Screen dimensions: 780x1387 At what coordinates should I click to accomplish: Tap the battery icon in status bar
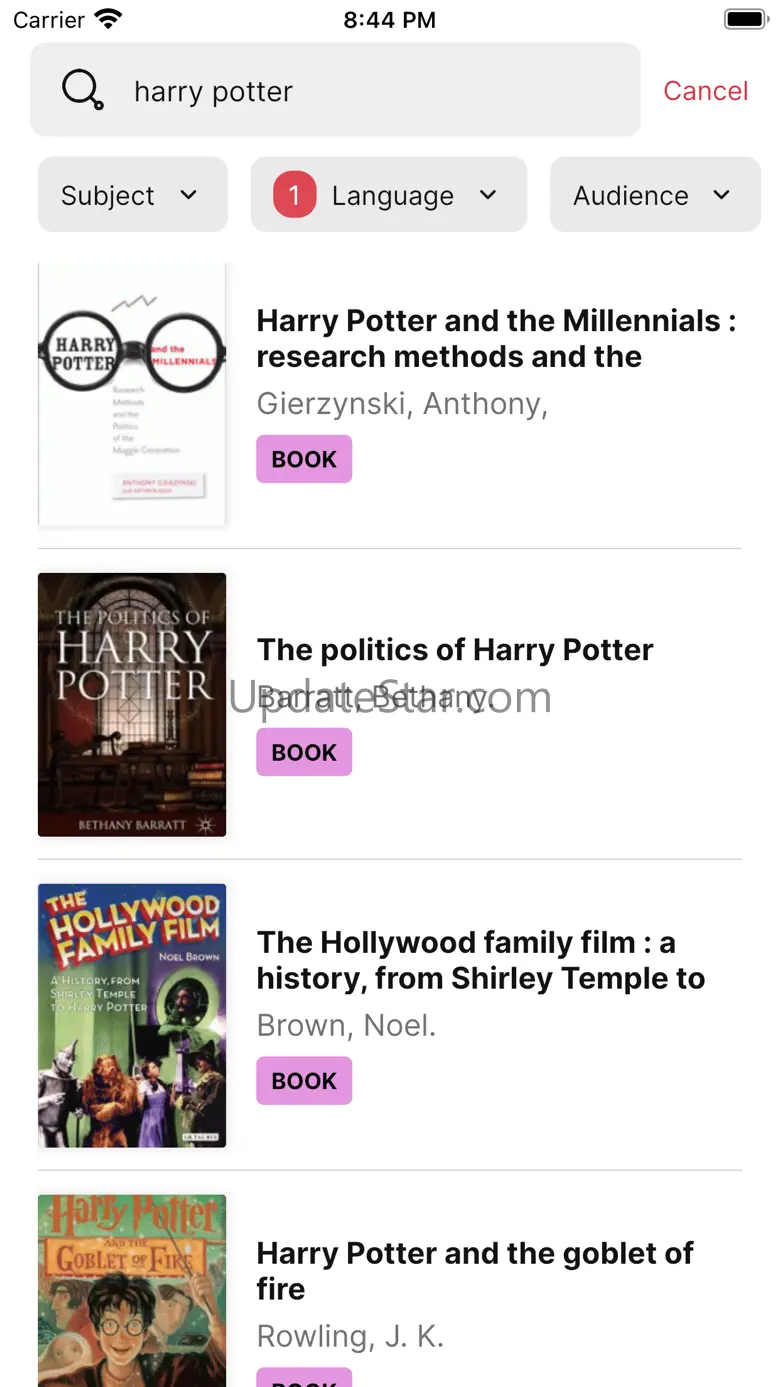pyautogui.click(x=744, y=19)
